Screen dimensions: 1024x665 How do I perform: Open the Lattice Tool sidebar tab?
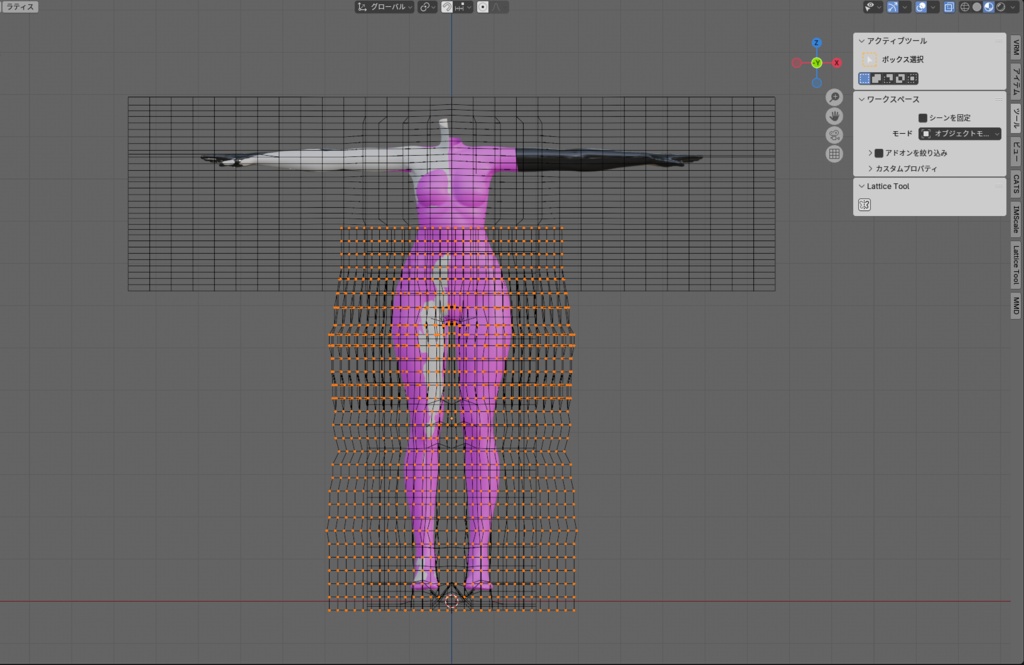1016,265
